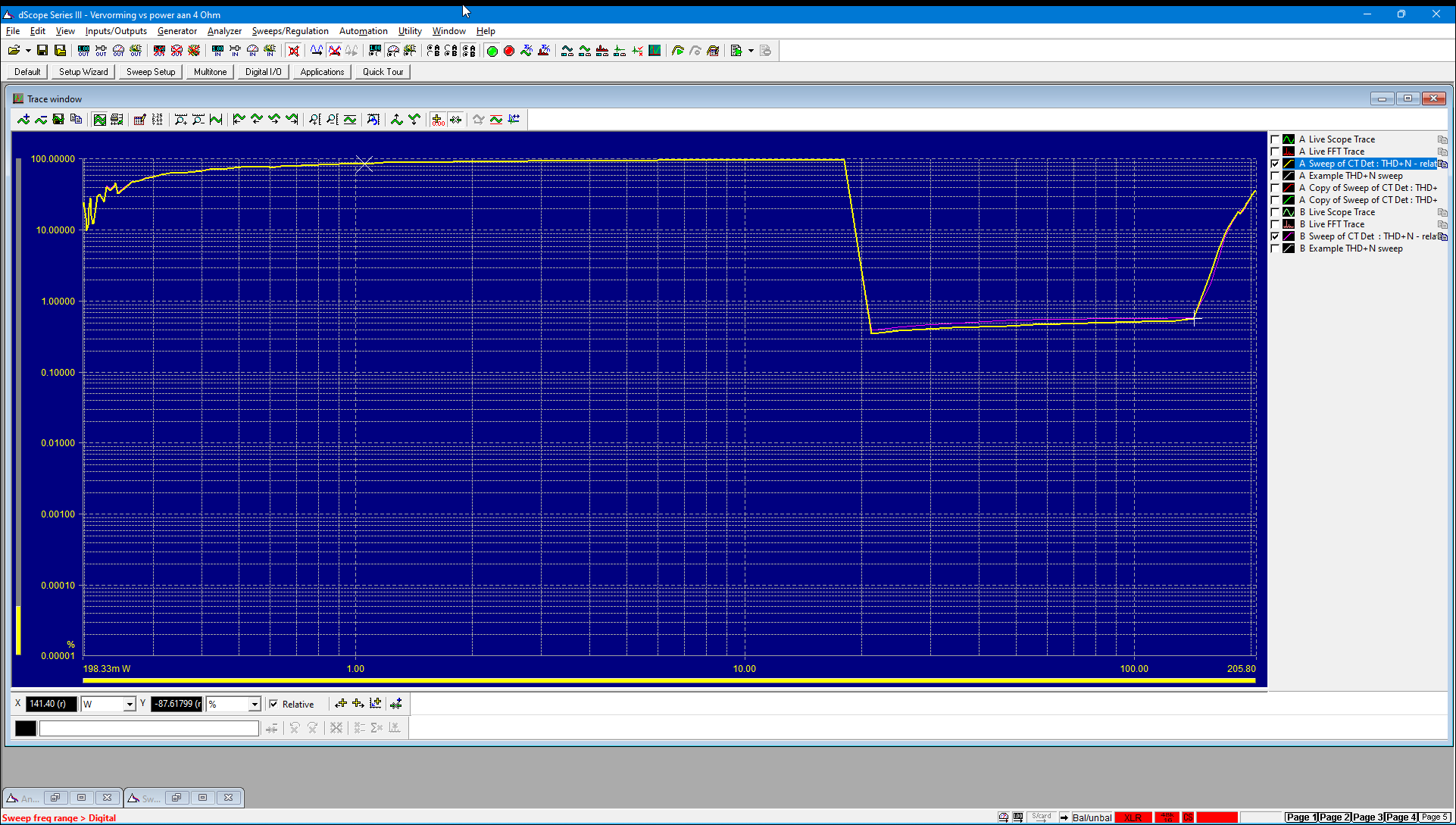This screenshot has height=825, width=1456.
Task: Uncheck the Relative checkbox
Action: (273, 704)
